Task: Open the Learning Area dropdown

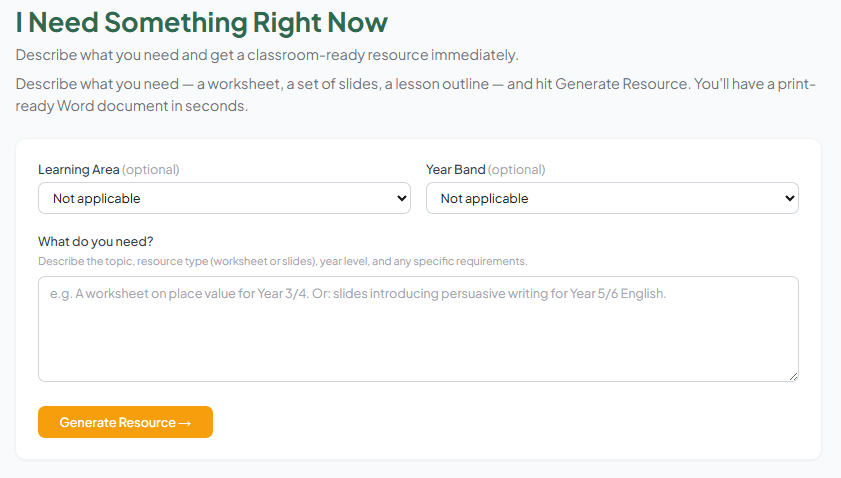Action: pyautogui.click(x=224, y=198)
